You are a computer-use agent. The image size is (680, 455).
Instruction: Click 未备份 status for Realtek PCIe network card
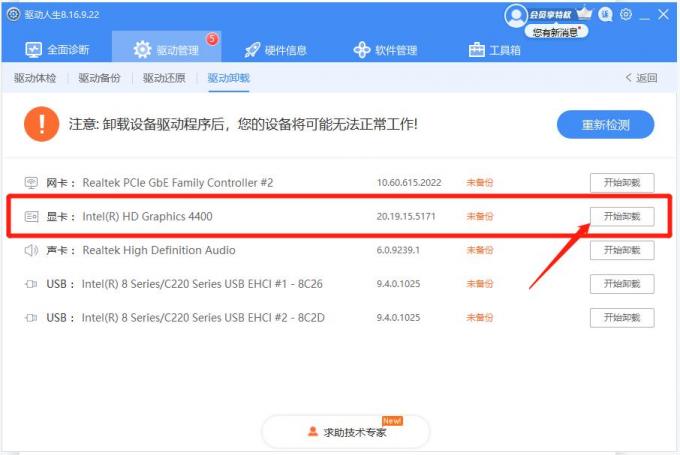(480, 183)
